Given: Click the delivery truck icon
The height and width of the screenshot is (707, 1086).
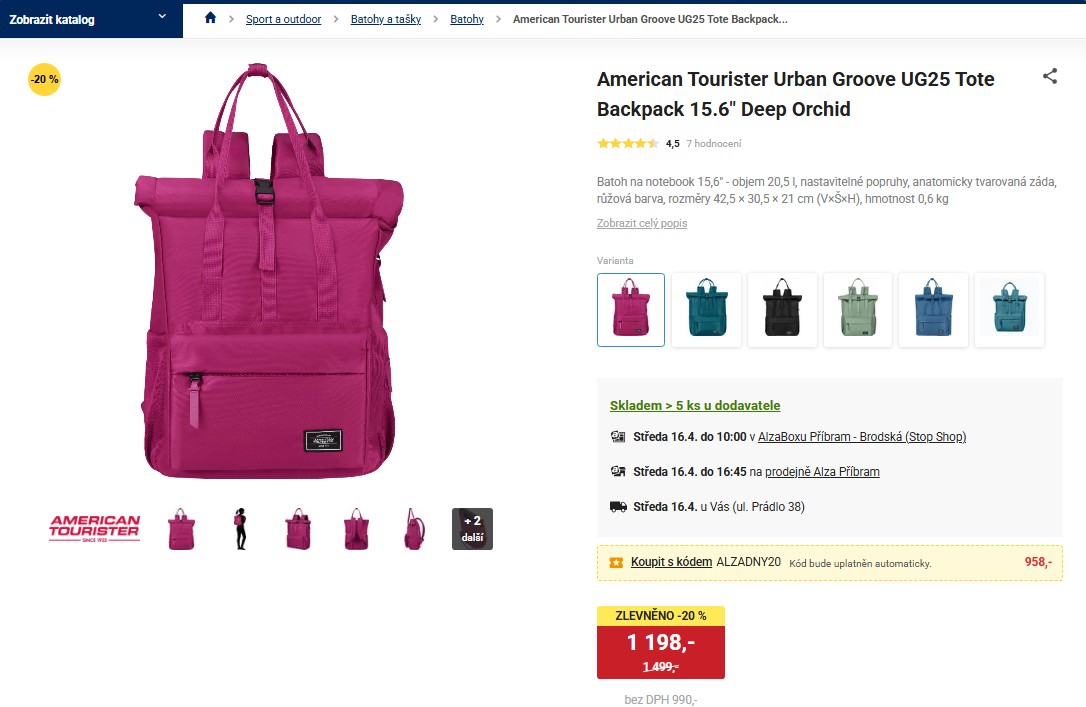Looking at the screenshot, I should tap(618, 506).
